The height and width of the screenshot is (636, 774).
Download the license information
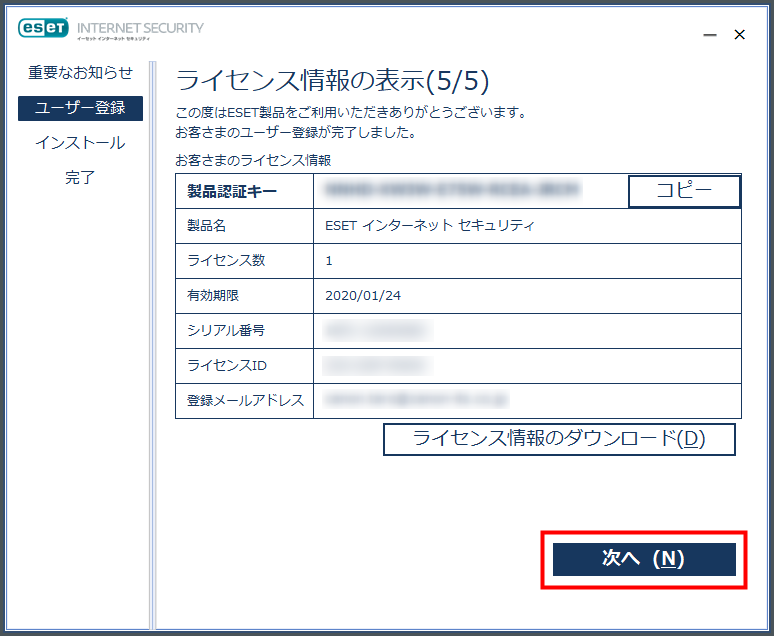[559, 439]
